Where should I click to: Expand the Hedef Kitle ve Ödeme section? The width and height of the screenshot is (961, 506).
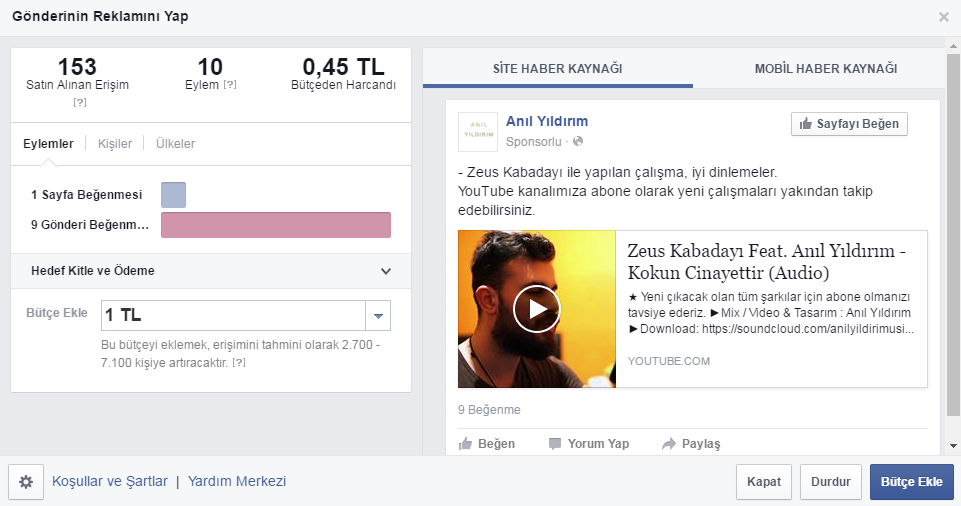point(386,271)
